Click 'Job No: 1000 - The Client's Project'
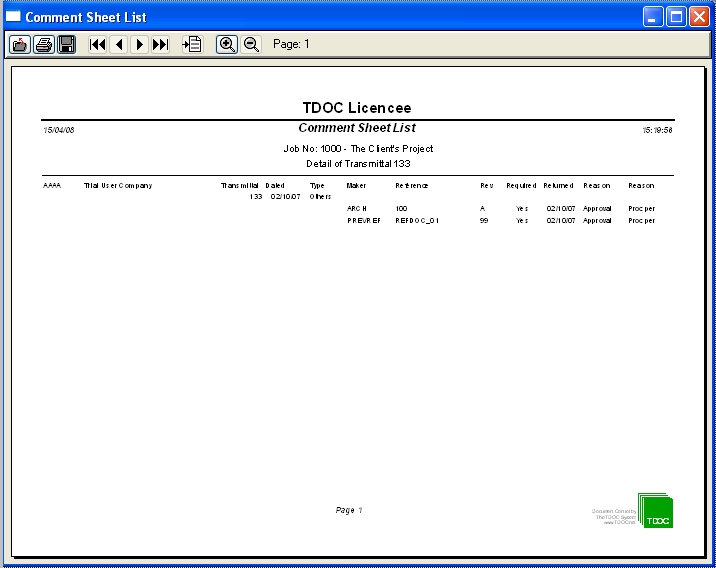The width and height of the screenshot is (716, 568). tap(358, 149)
